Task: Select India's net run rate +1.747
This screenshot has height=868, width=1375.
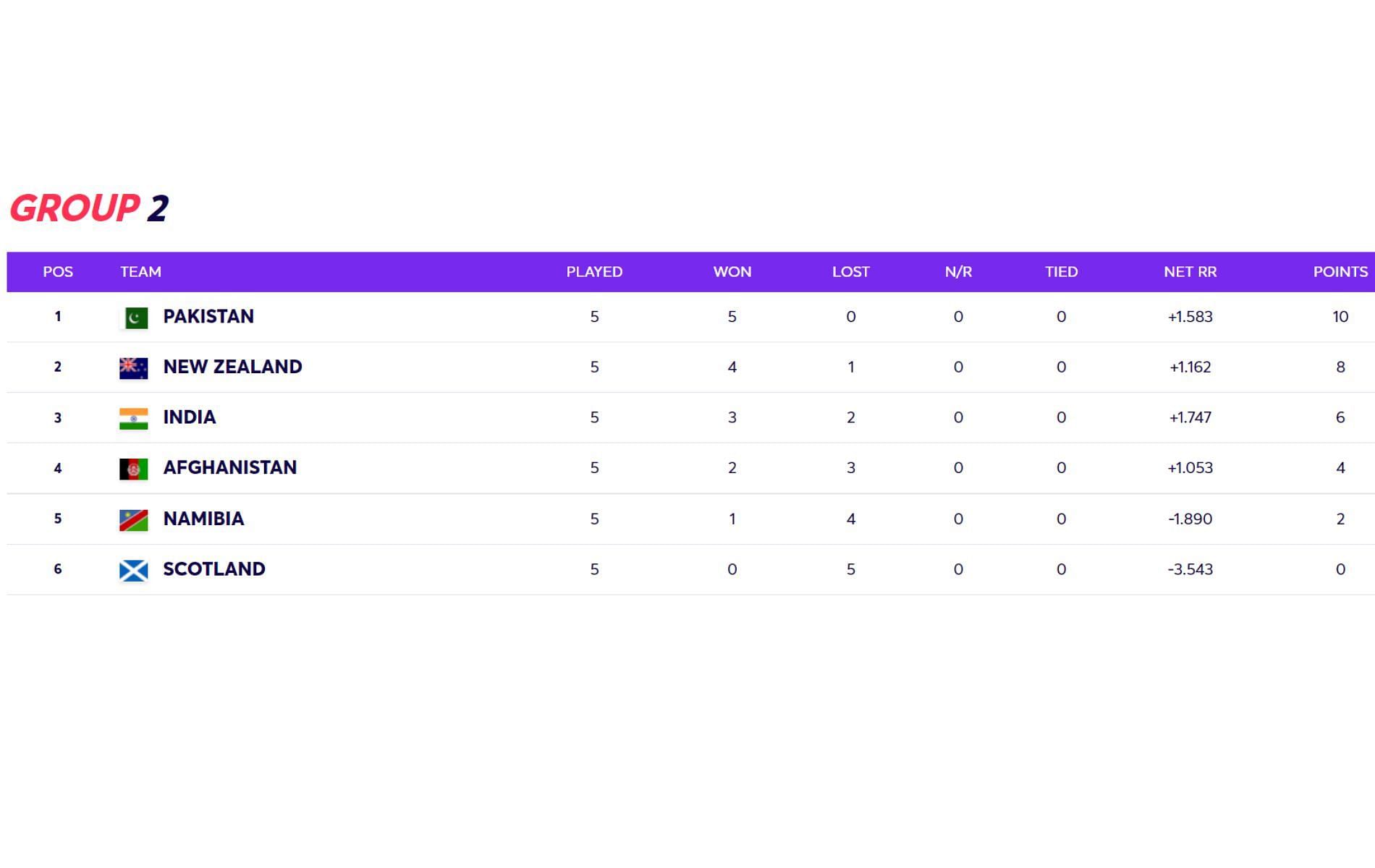Action: pos(1190,417)
